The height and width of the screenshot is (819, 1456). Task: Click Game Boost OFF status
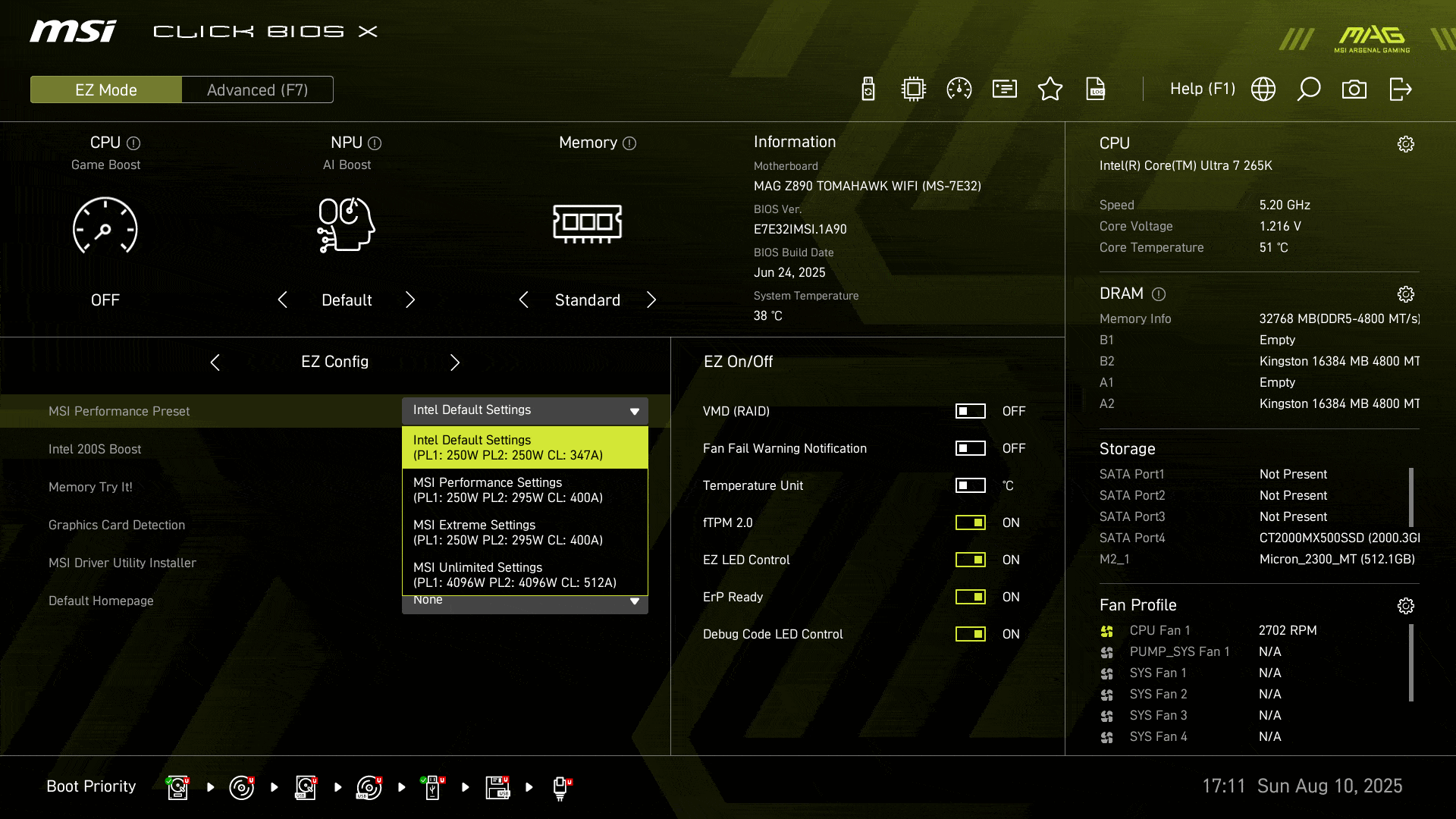click(x=105, y=300)
